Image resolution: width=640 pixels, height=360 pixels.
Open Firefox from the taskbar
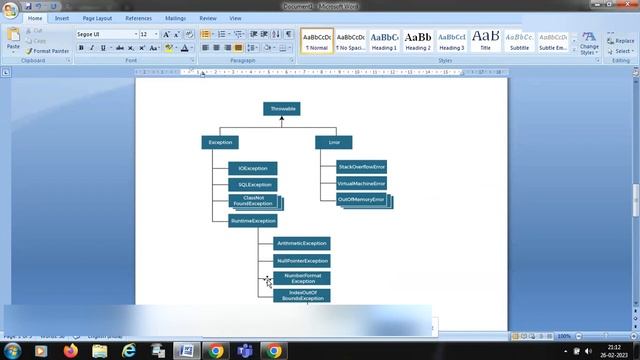point(71,351)
